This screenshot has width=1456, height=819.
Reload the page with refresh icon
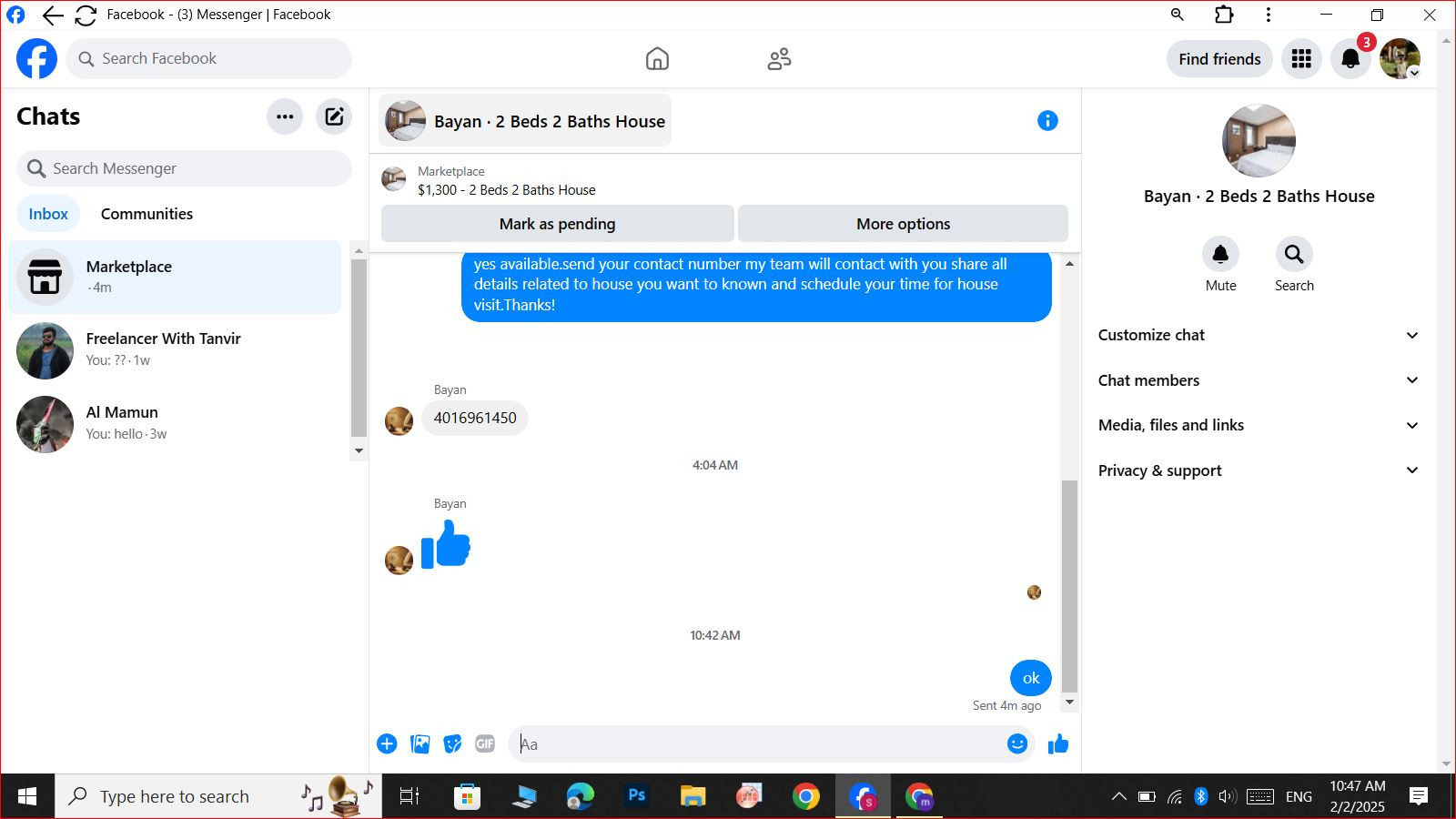[86, 15]
